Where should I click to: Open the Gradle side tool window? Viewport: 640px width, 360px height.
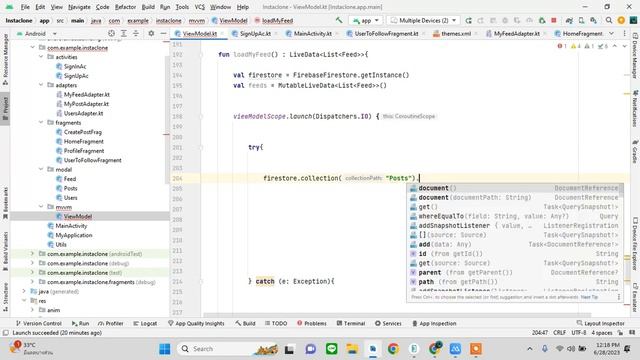[635, 151]
